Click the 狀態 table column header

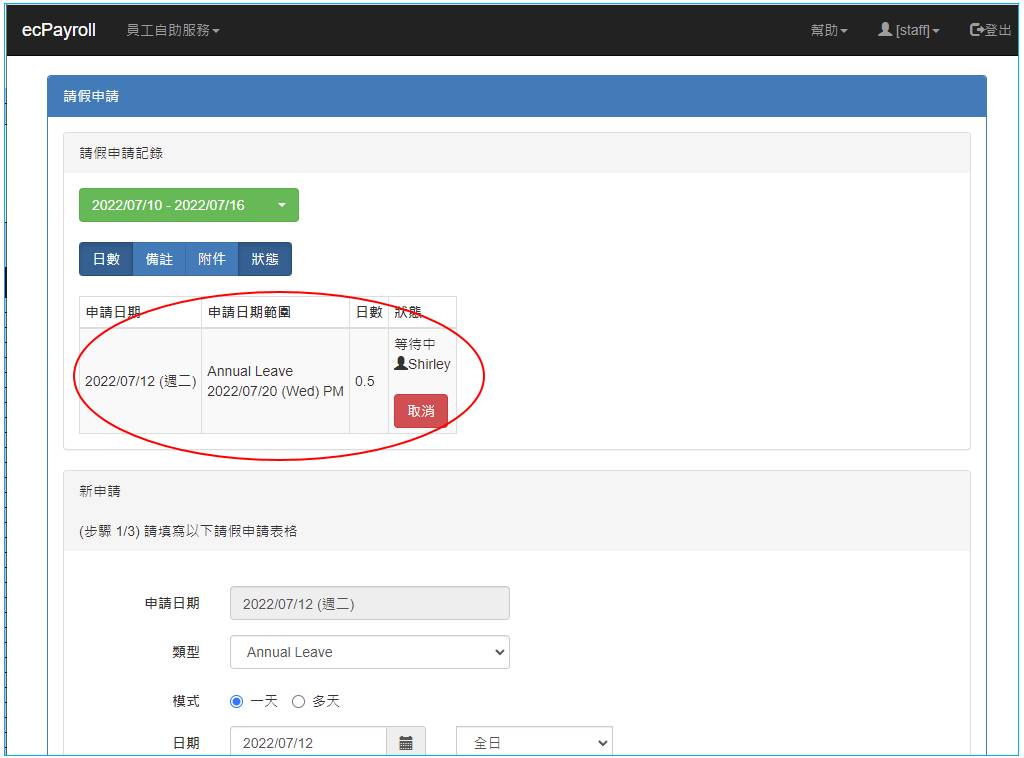point(423,312)
